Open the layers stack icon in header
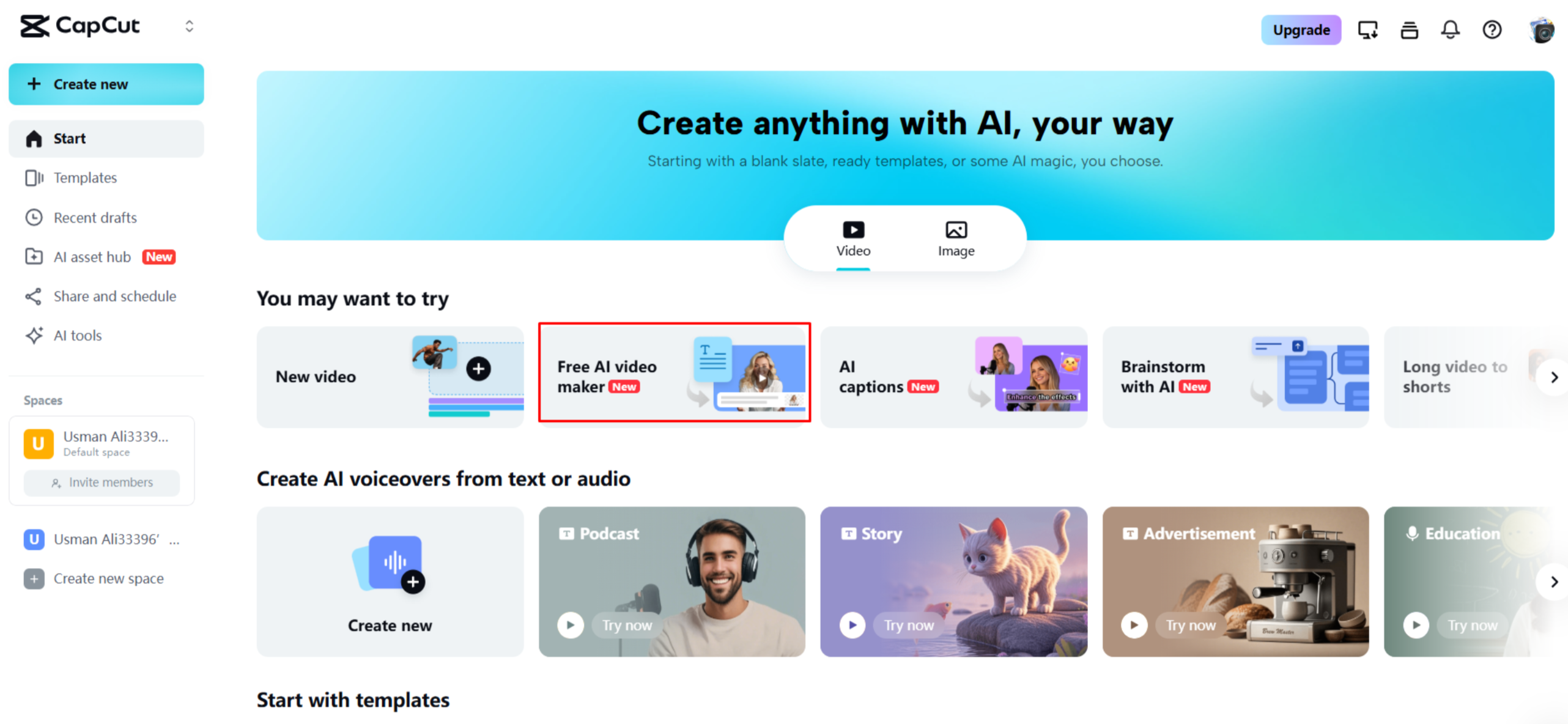The width and height of the screenshot is (1568, 724). 1409,29
